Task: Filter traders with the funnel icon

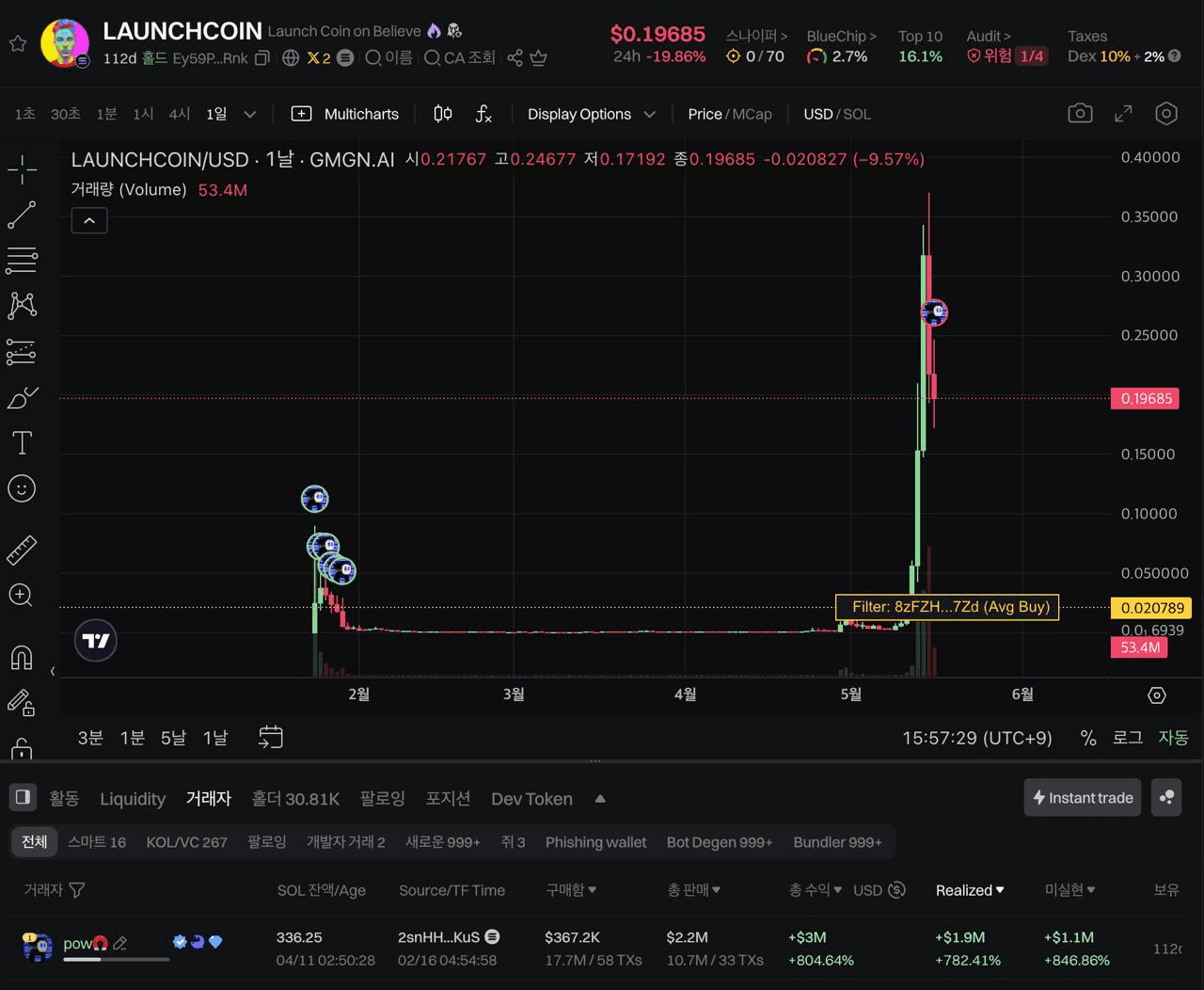Action: 77,890
